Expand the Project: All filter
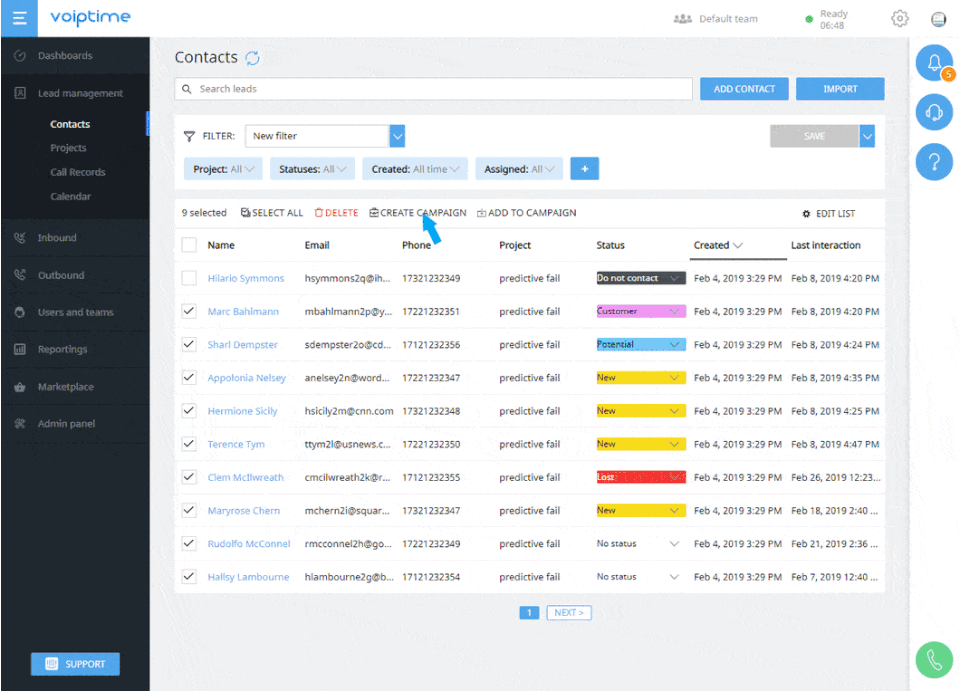 (x=223, y=169)
